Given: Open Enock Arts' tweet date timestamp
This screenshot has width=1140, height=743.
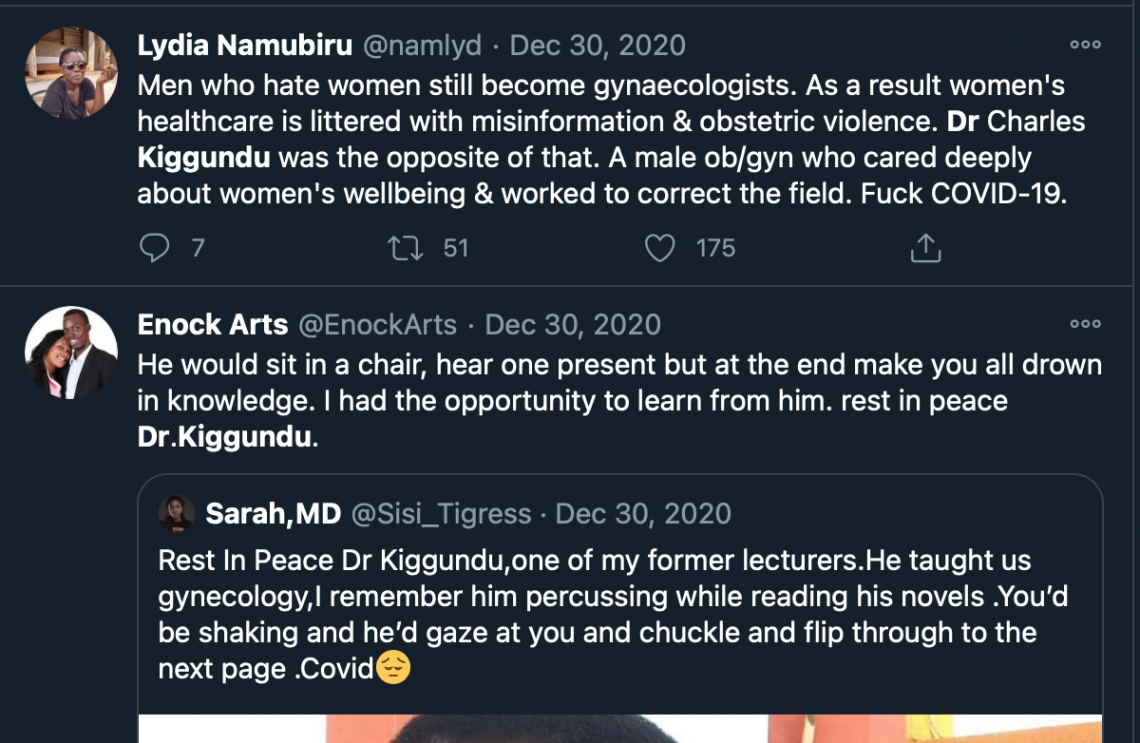Looking at the screenshot, I should pyautogui.click(x=573, y=325).
